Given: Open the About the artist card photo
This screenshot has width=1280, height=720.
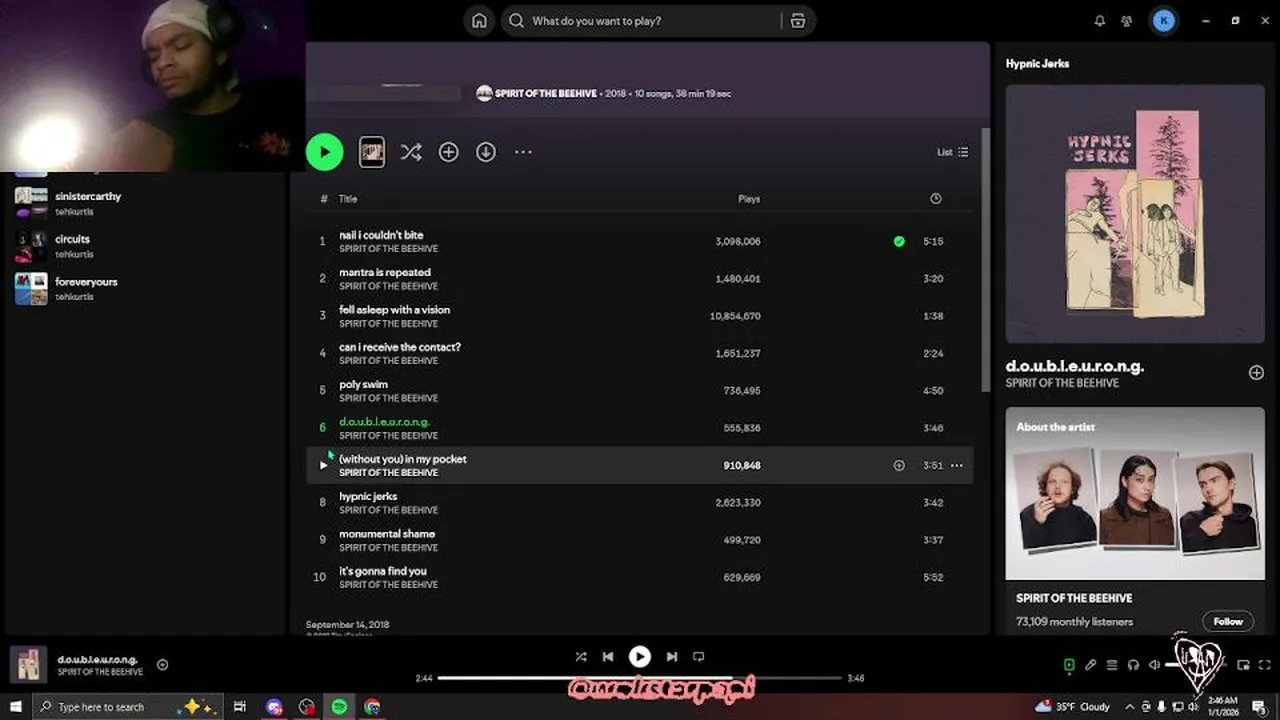Looking at the screenshot, I should pos(1135,493).
